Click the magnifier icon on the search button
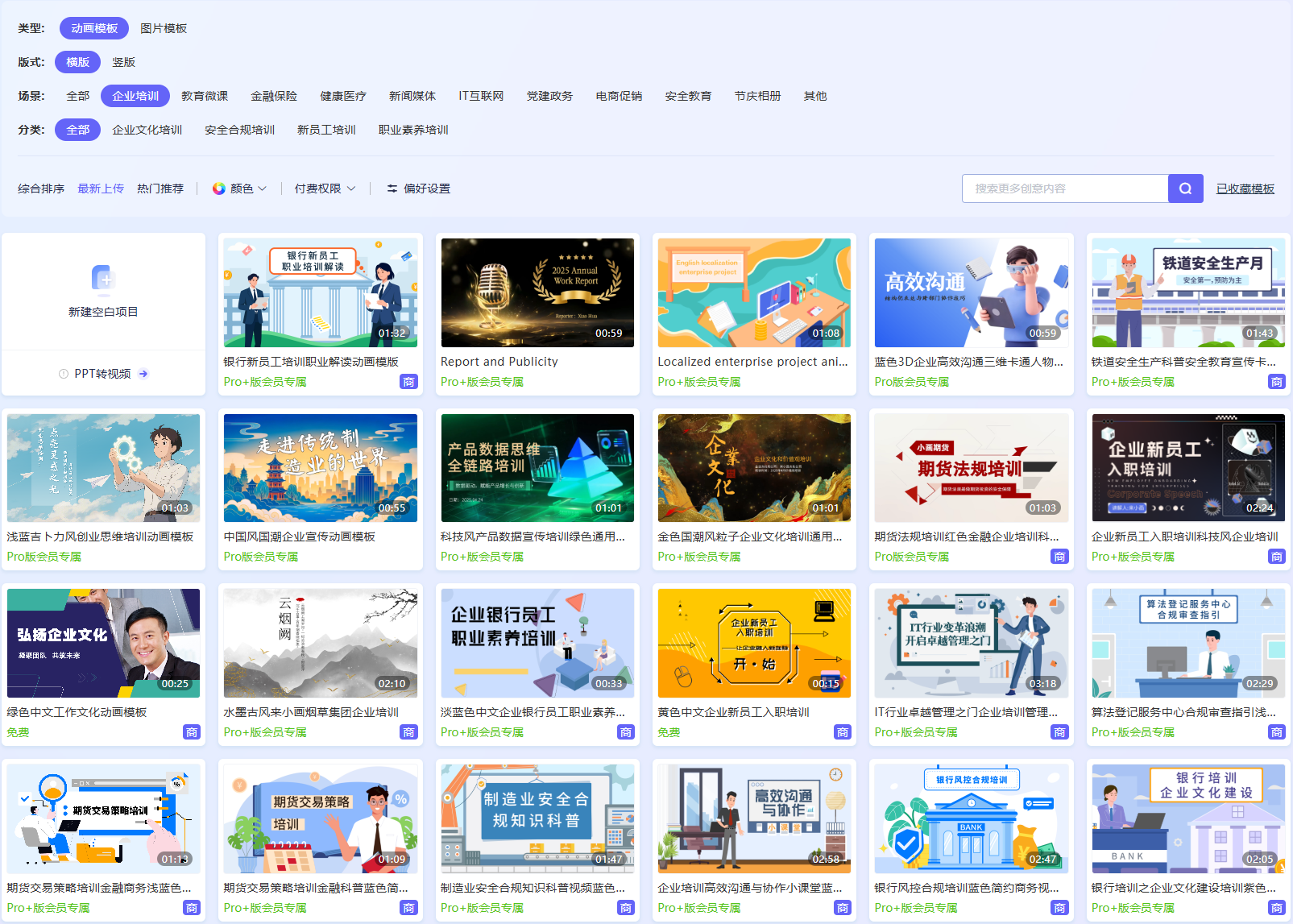Screen dimensions: 1293x924 click(x=1184, y=189)
